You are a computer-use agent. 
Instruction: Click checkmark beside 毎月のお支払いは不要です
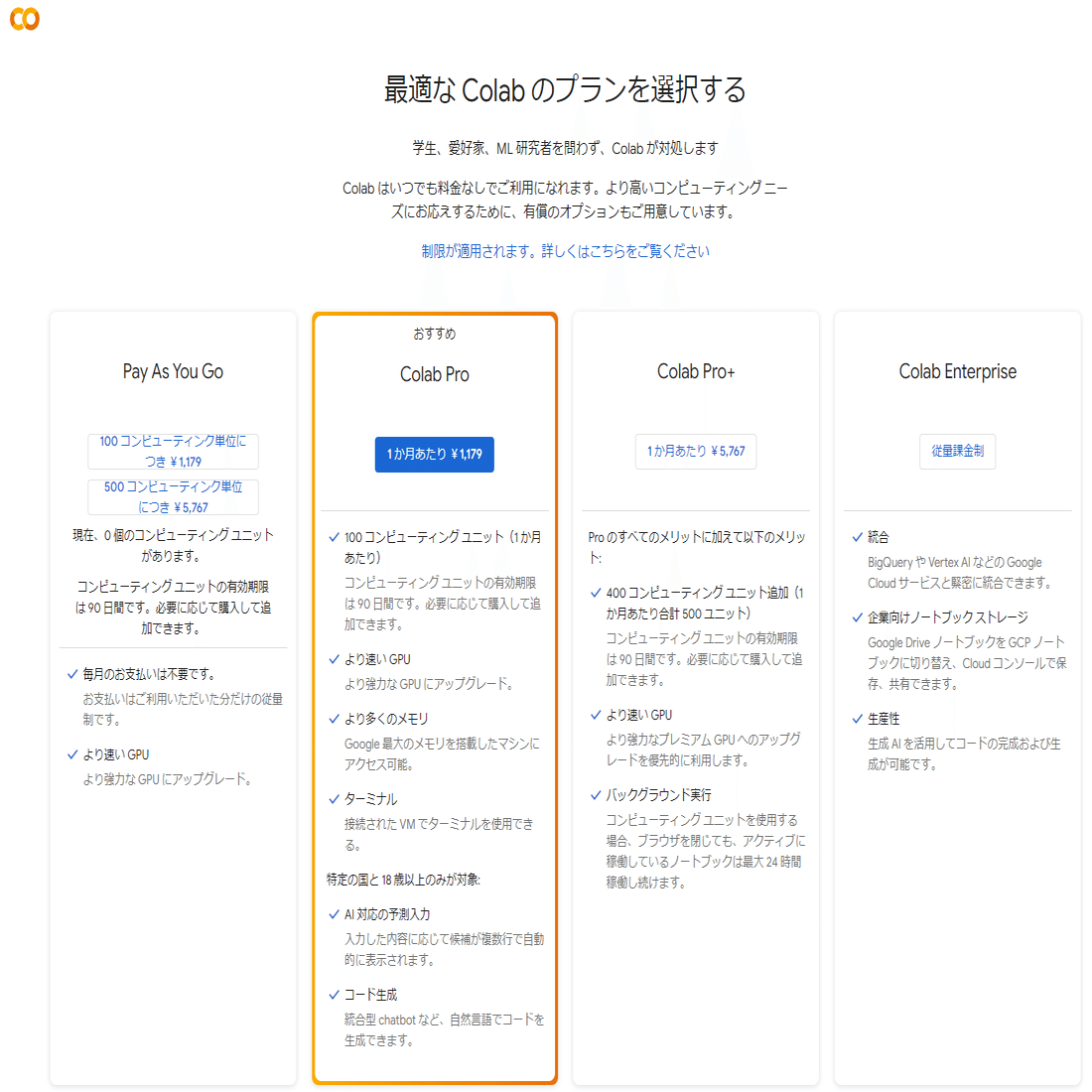tap(72, 674)
